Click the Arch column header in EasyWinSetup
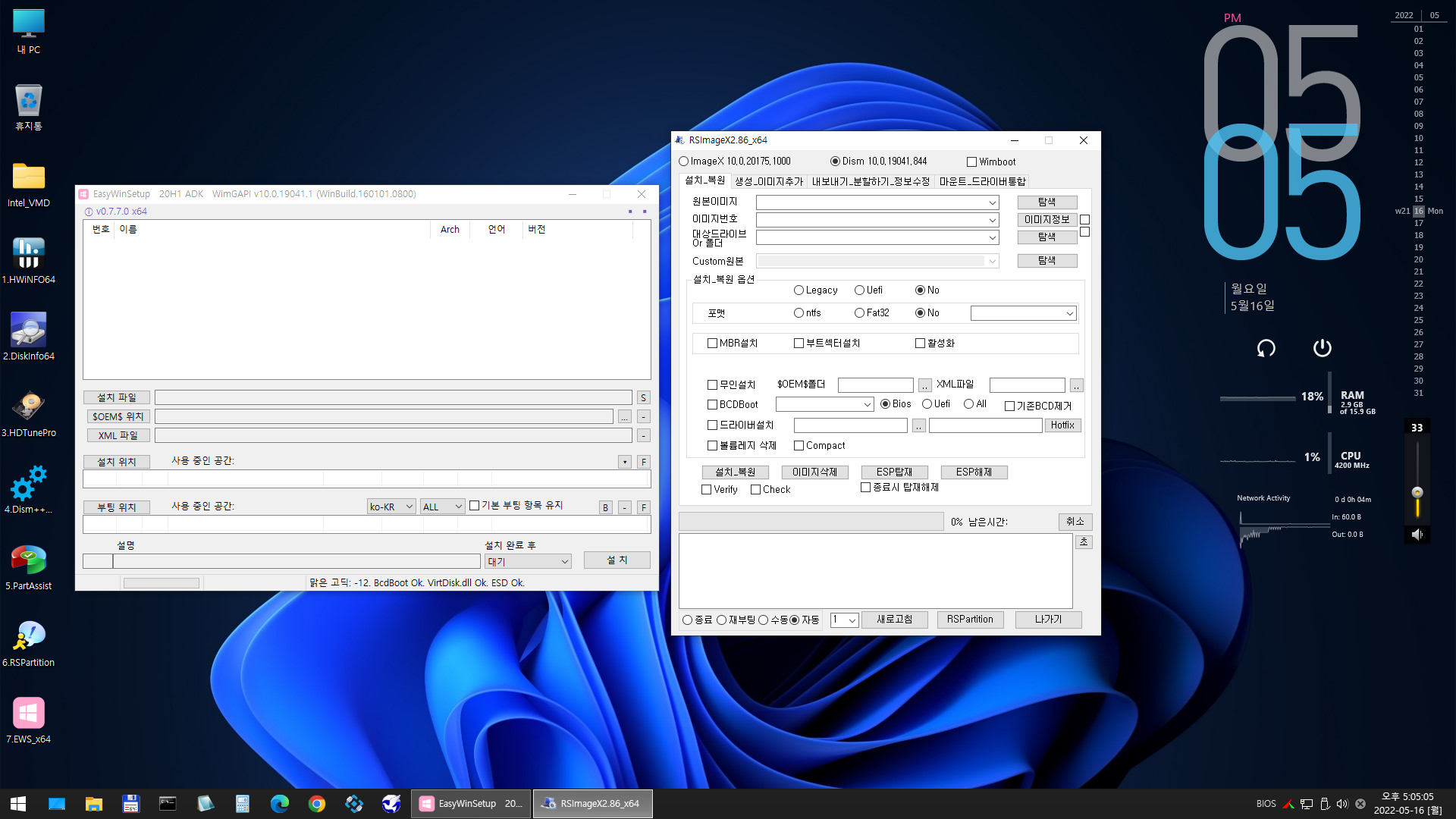 point(450,230)
